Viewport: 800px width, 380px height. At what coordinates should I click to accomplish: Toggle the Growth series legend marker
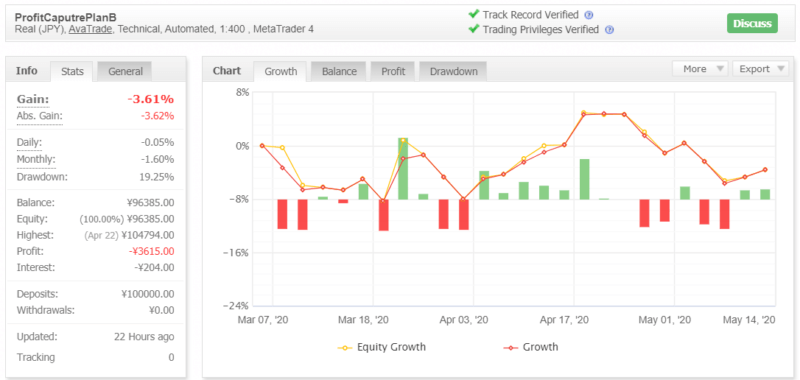pos(511,348)
